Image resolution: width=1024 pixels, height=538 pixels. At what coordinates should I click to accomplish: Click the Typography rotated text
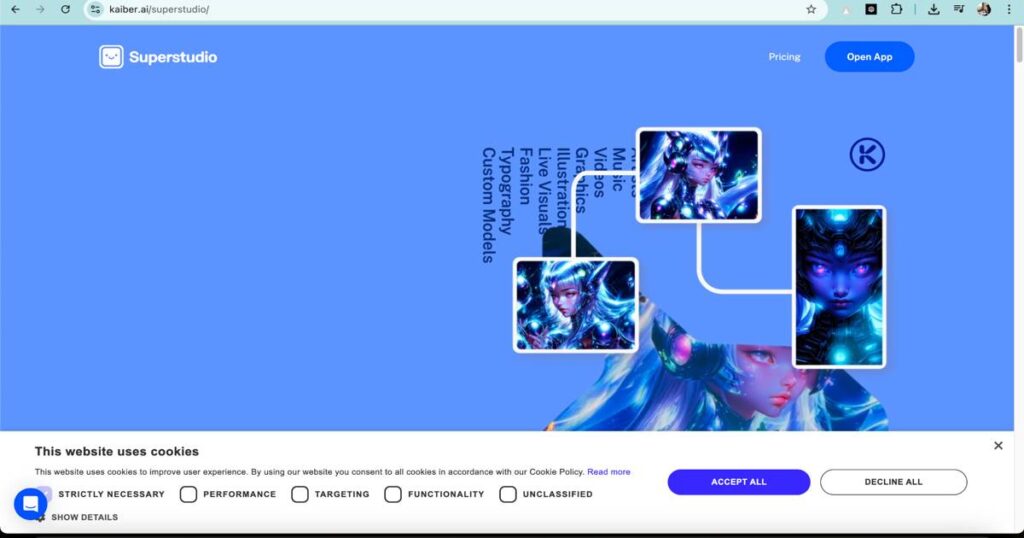point(507,191)
